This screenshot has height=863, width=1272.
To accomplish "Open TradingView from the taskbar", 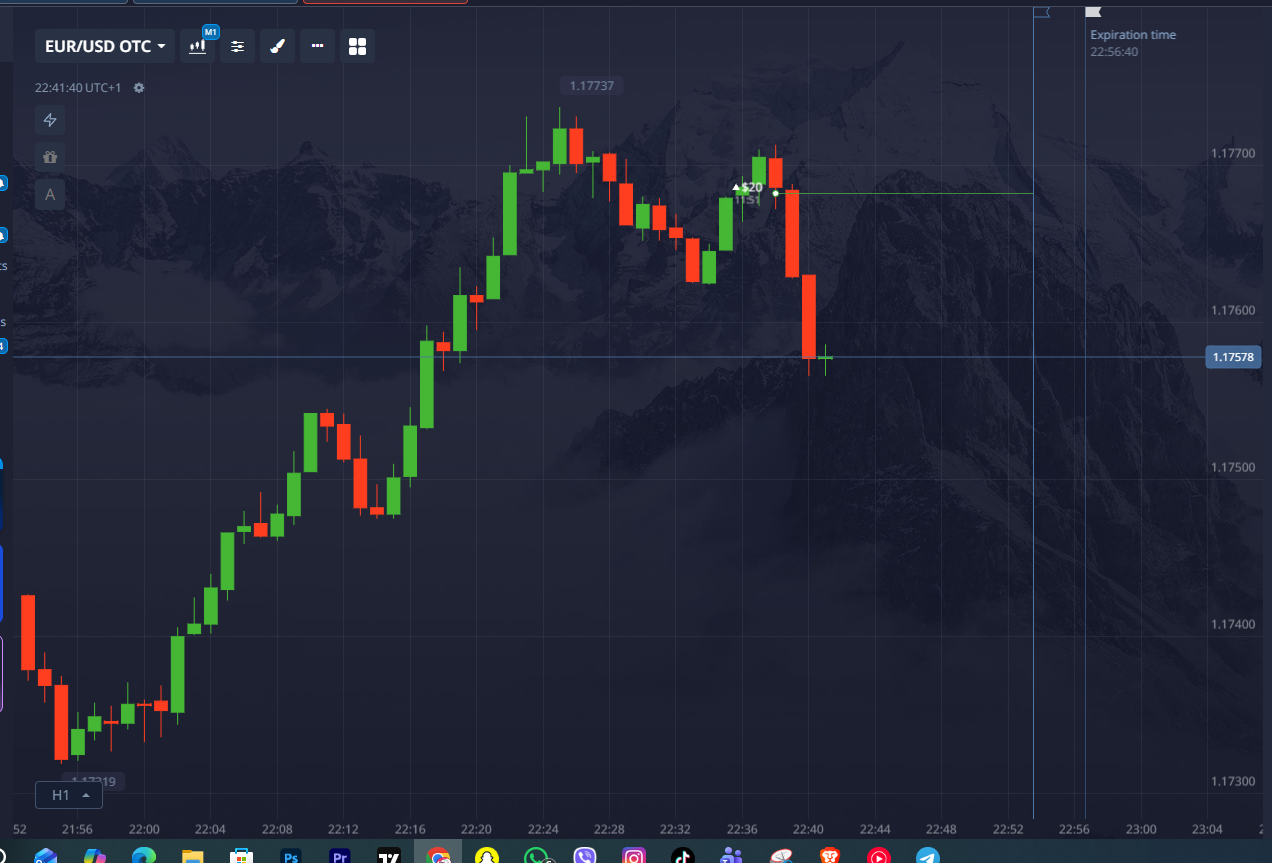I will (x=389, y=856).
